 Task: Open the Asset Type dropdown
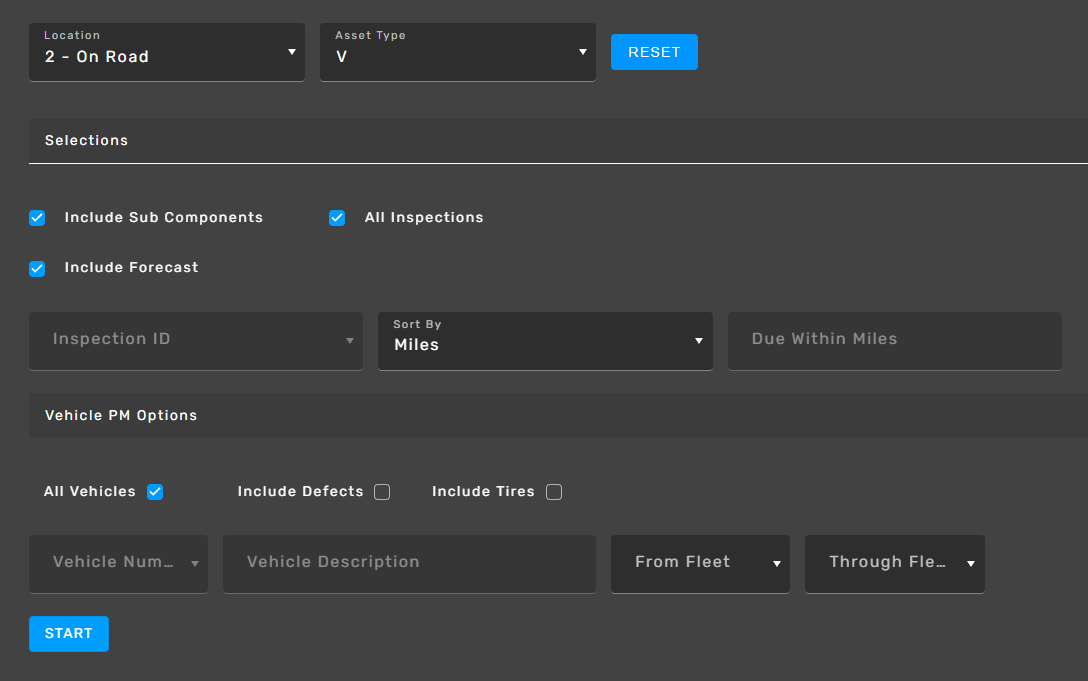point(457,52)
